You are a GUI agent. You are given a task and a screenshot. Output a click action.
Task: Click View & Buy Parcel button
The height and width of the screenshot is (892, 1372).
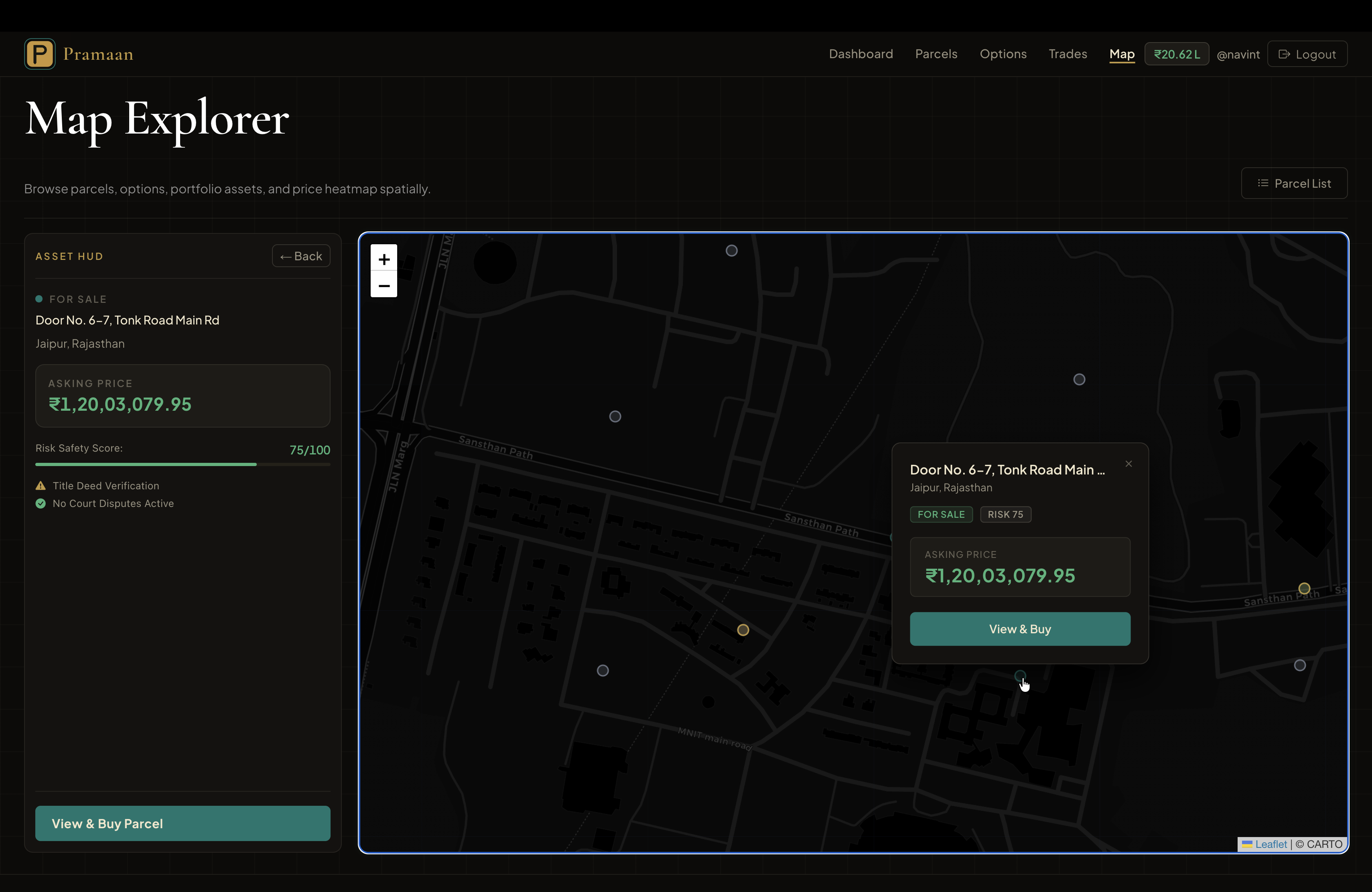(183, 823)
